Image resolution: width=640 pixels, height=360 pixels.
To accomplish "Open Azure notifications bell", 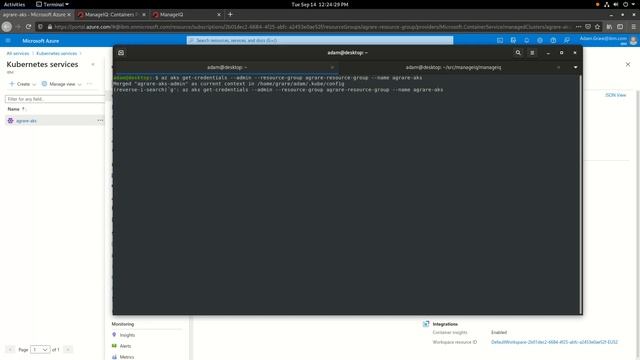I will [x=527, y=40].
